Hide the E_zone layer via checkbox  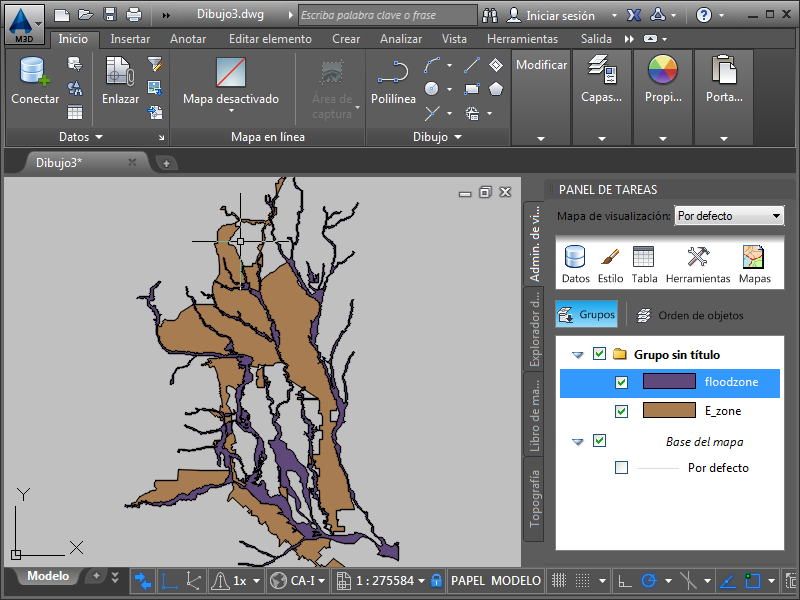tap(622, 411)
